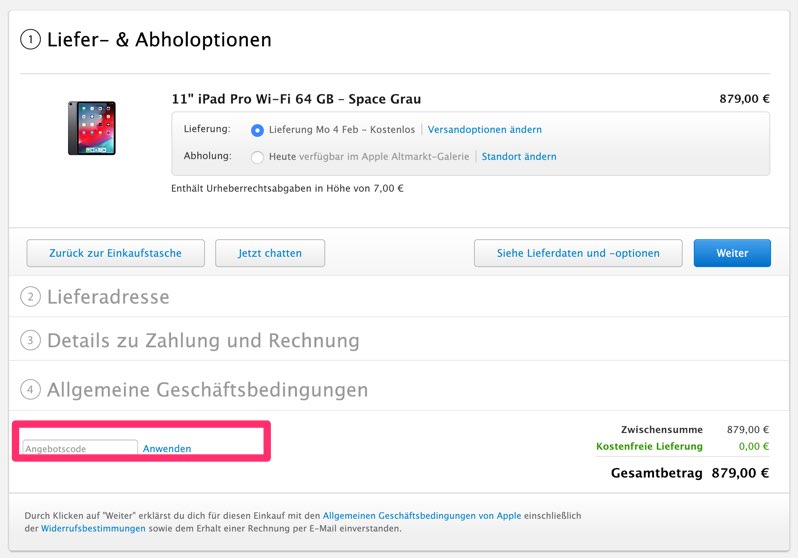This screenshot has height=558, width=800.
Task: Apply promo code via Anwenden link
Action: (167, 449)
